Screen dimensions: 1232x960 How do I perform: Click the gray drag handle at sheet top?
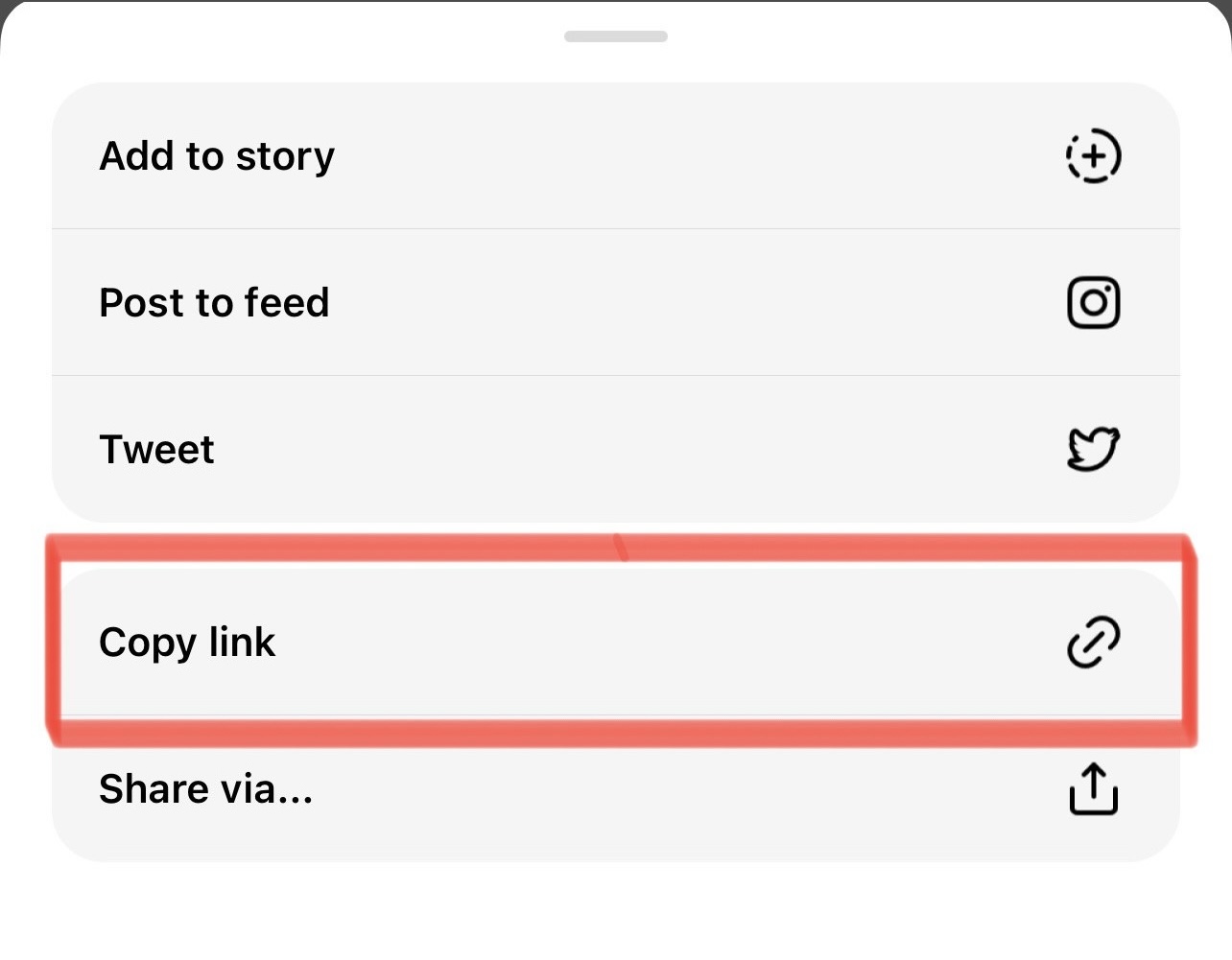[616, 36]
